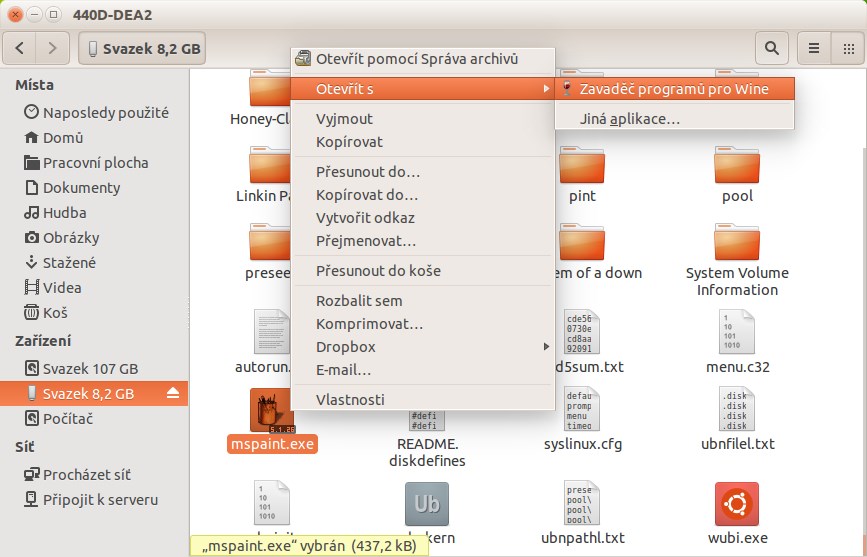
Task: Click the mspaint.exe file icon
Action: [272, 410]
